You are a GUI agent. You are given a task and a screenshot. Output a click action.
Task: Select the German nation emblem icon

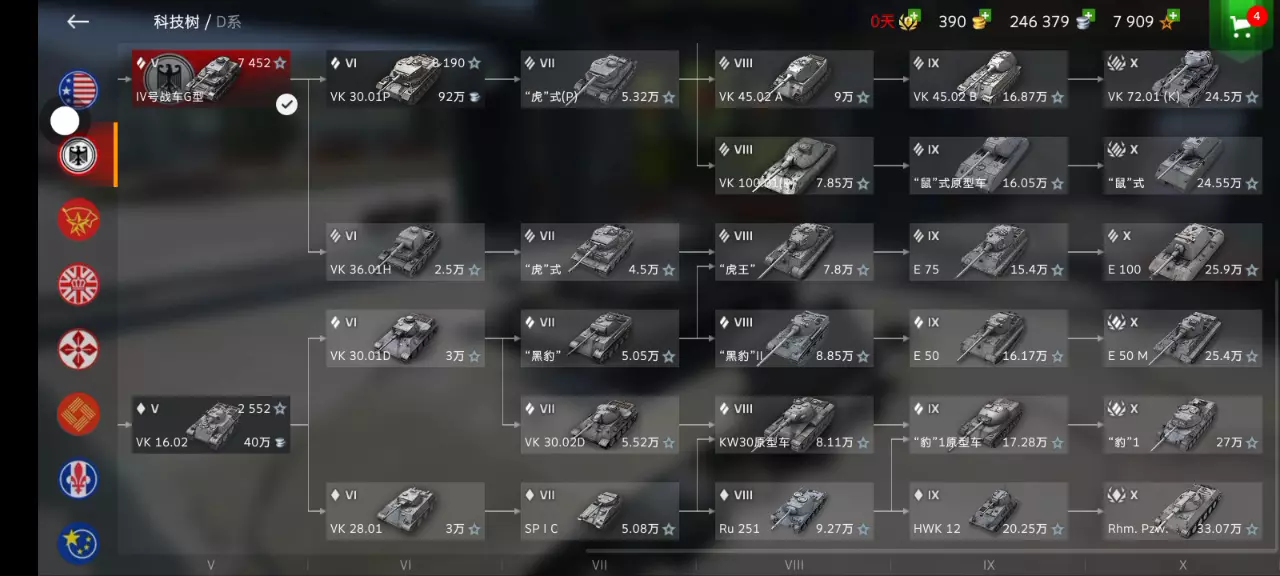point(78,155)
